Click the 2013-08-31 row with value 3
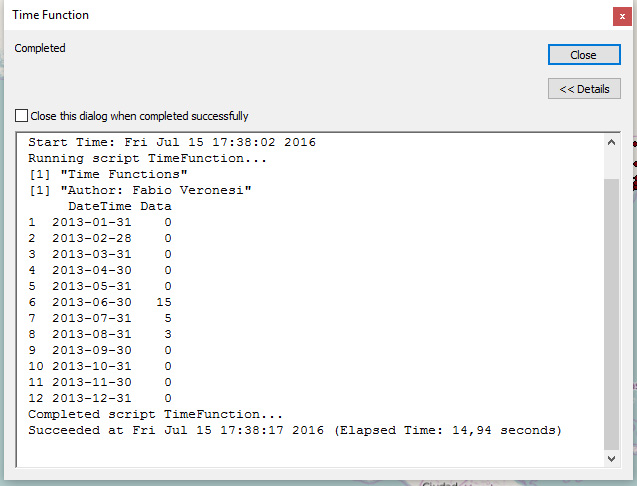Screen dimensions: 637x486 [x=100, y=334]
